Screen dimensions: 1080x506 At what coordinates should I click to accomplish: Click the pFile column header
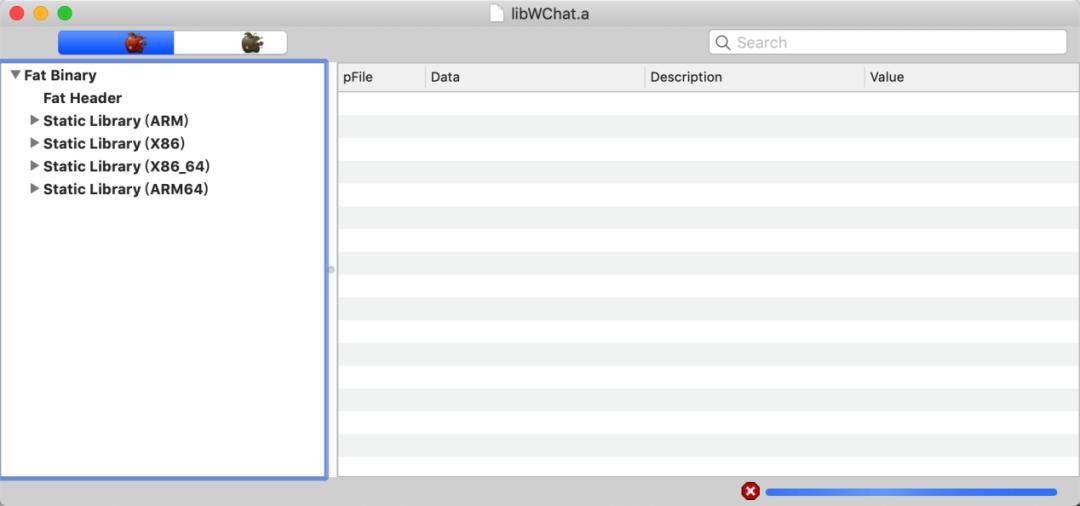382,77
